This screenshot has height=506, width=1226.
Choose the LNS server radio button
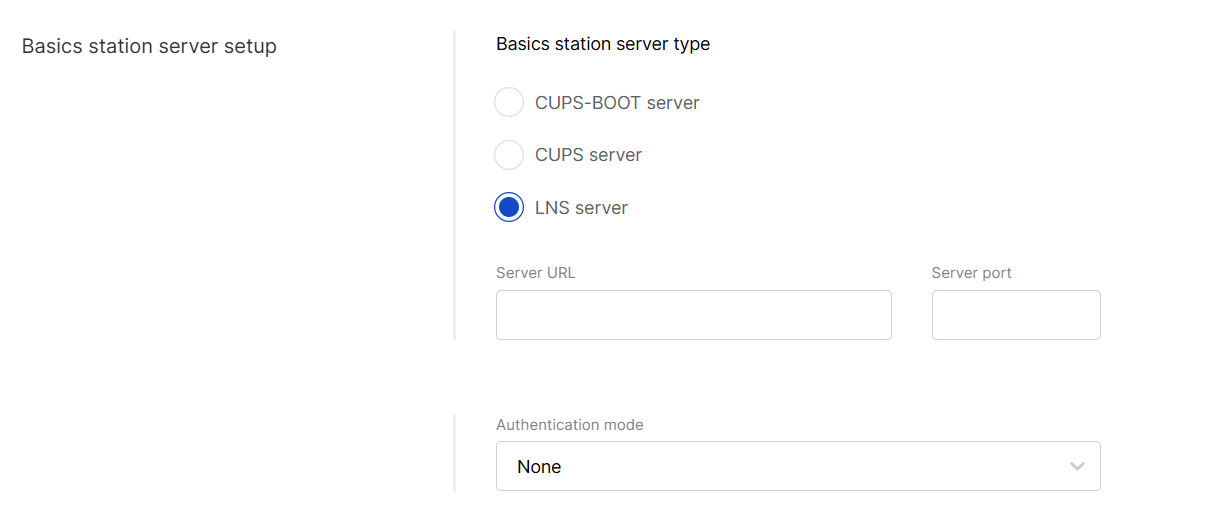pyautogui.click(x=509, y=208)
